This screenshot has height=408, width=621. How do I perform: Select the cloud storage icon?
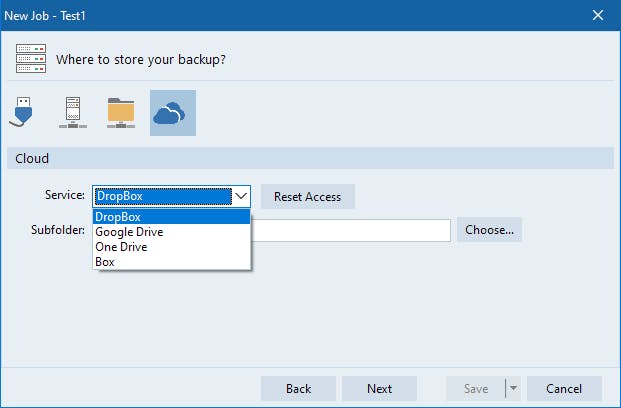[173, 113]
